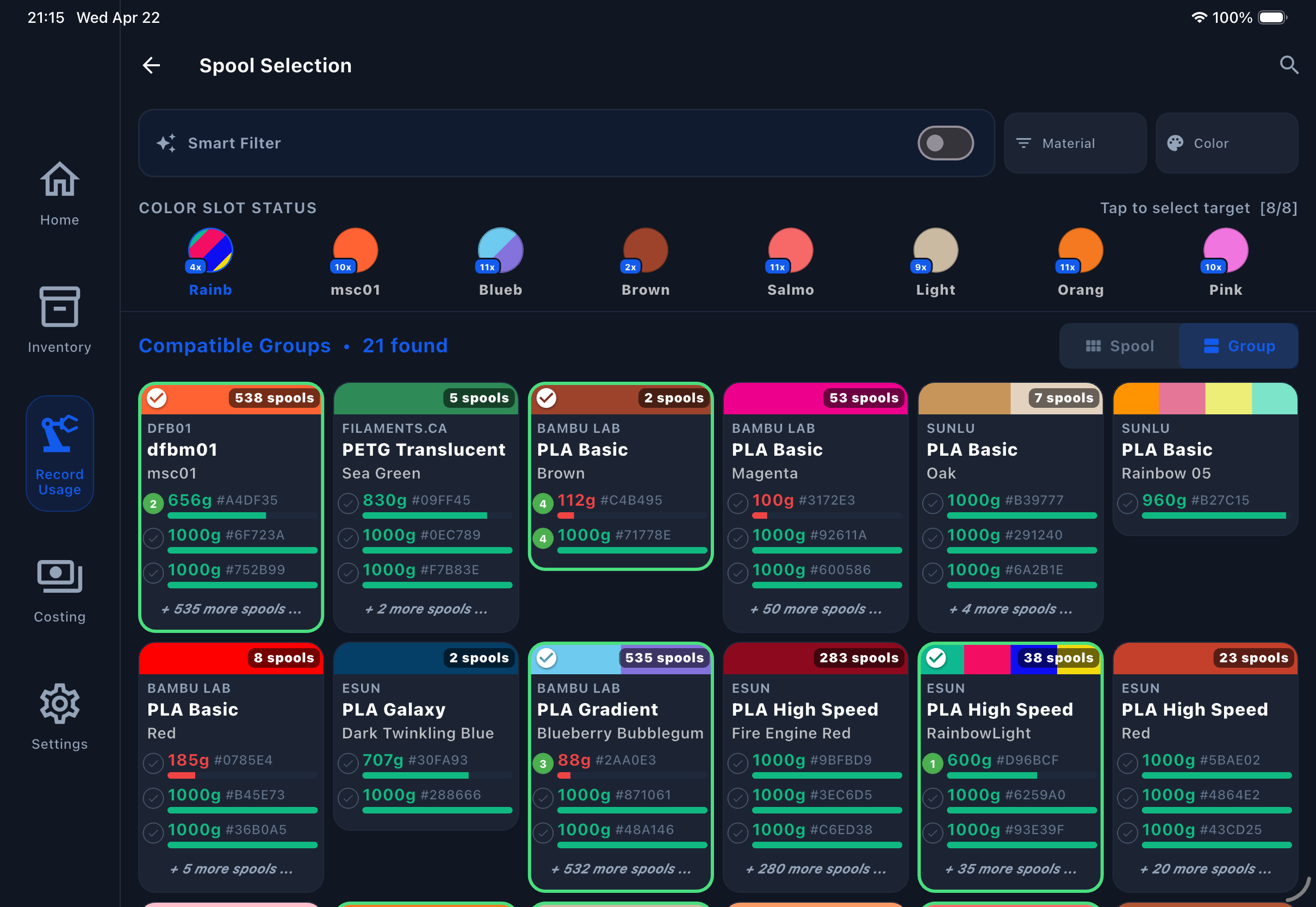Open the Color filter dropdown

(x=1226, y=143)
